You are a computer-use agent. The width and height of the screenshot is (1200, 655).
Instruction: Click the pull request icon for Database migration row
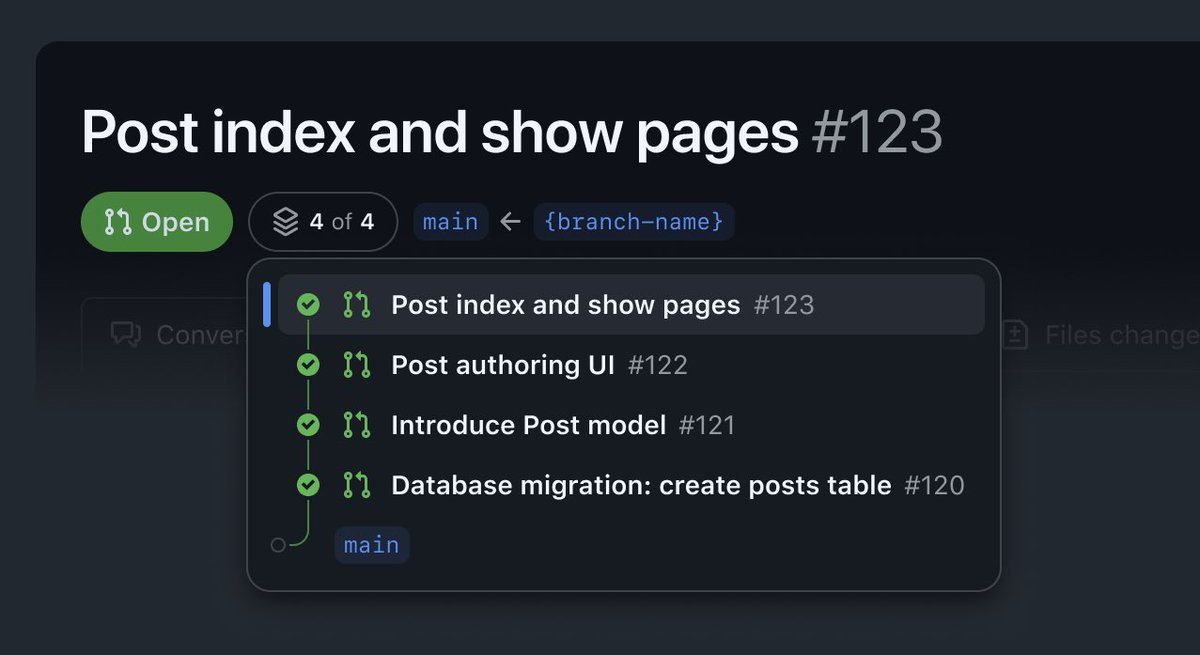[x=356, y=485]
